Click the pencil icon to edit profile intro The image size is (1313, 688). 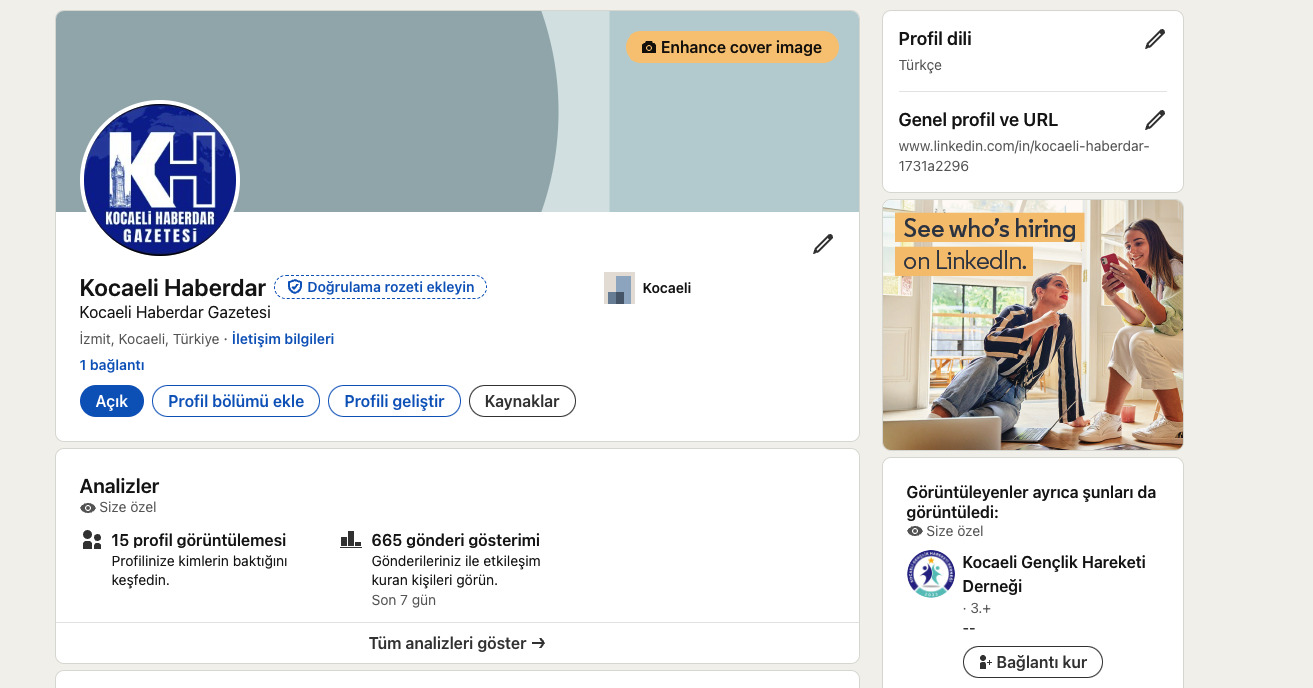[822, 243]
